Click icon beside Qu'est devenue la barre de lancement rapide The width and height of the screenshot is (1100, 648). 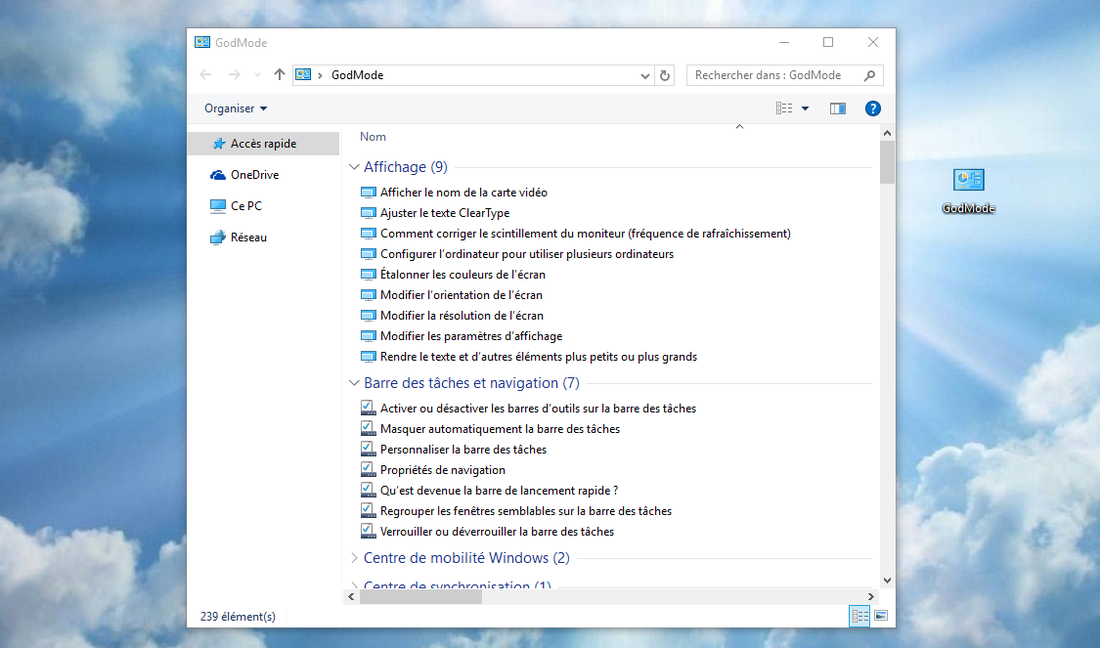(x=368, y=490)
